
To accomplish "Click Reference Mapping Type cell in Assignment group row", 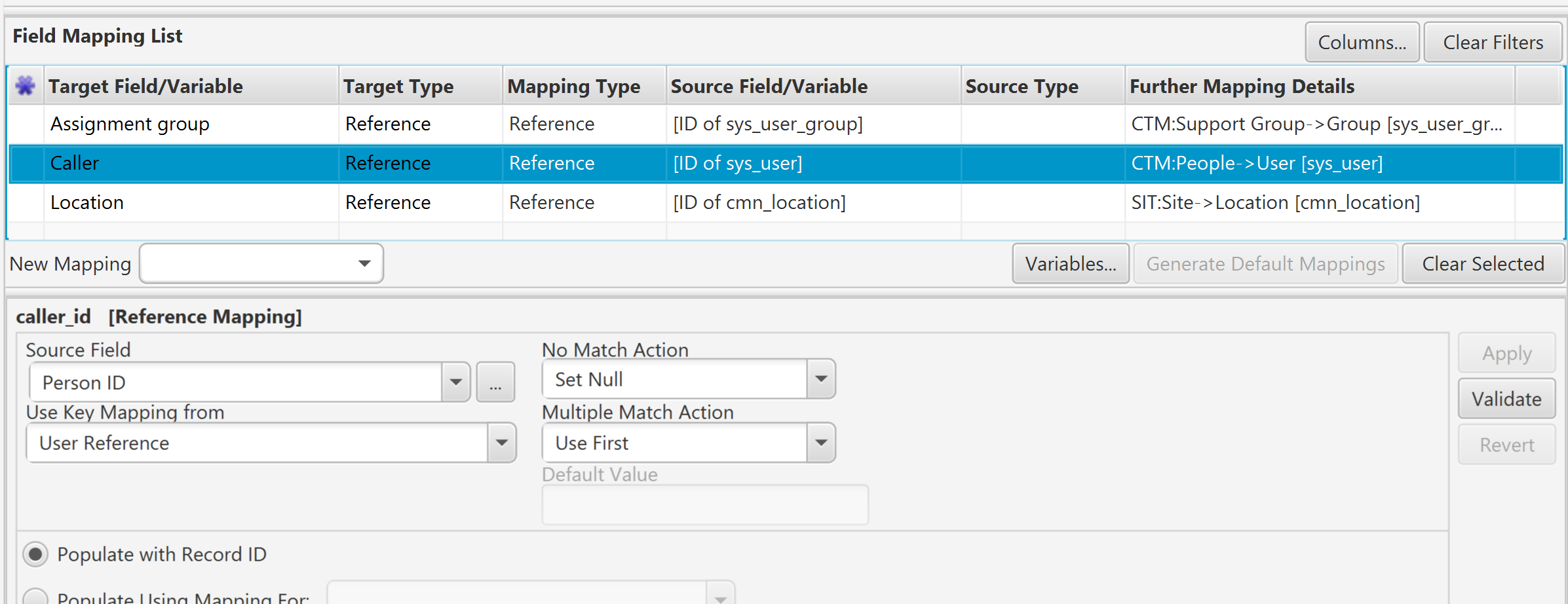I will click(x=584, y=124).
